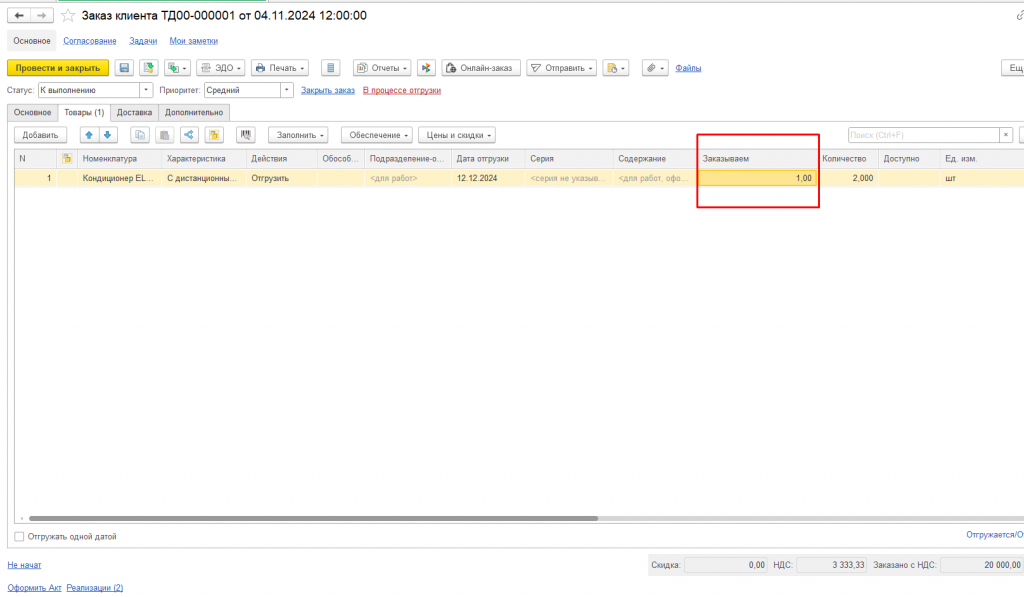
Task: Click the Количество column header
Action: (x=848, y=159)
